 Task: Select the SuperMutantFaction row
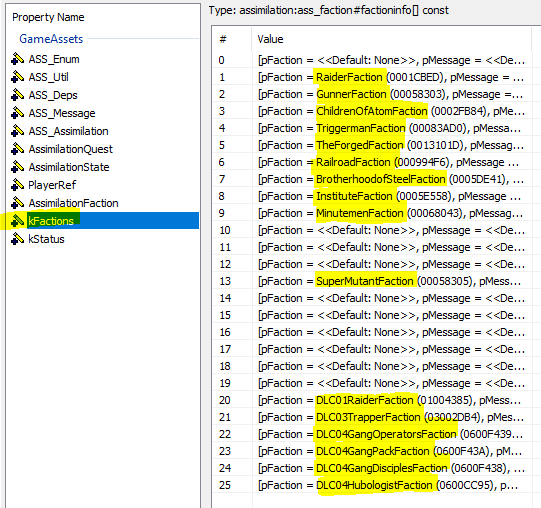pos(372,281)
